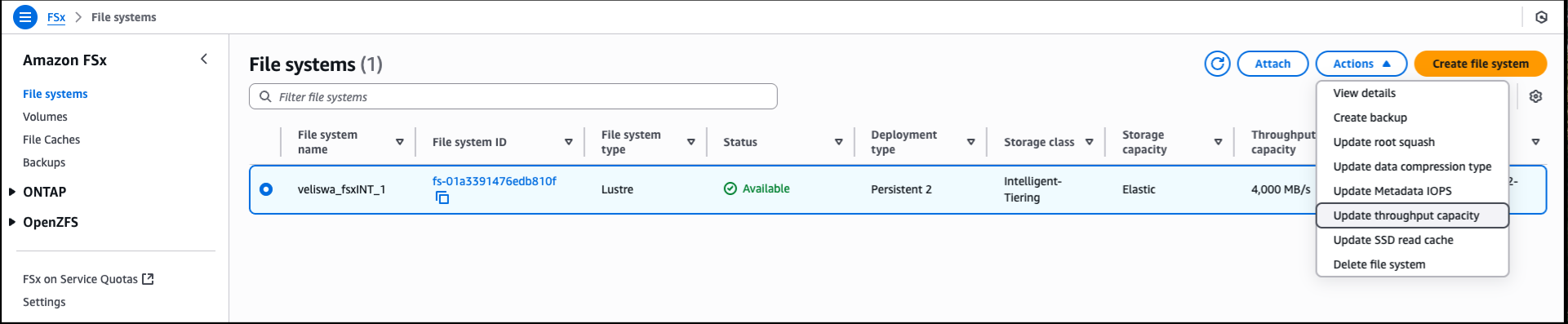Viewport: 1568px width, 324px height.
Task: Sort by Deployment type column
Action: (971, 142)
